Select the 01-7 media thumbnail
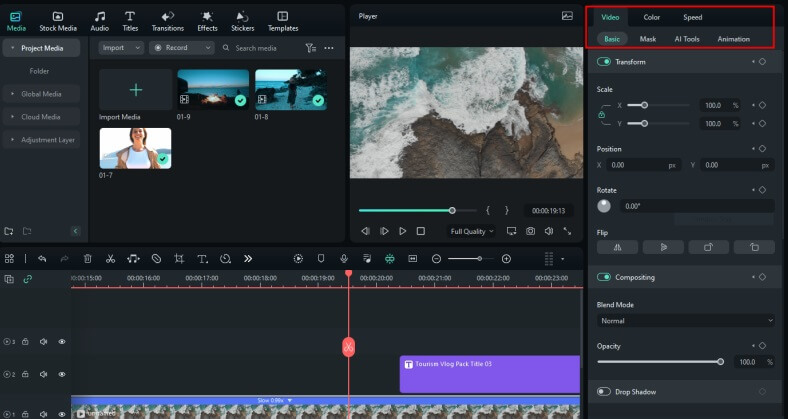 [x=135, y=148]
